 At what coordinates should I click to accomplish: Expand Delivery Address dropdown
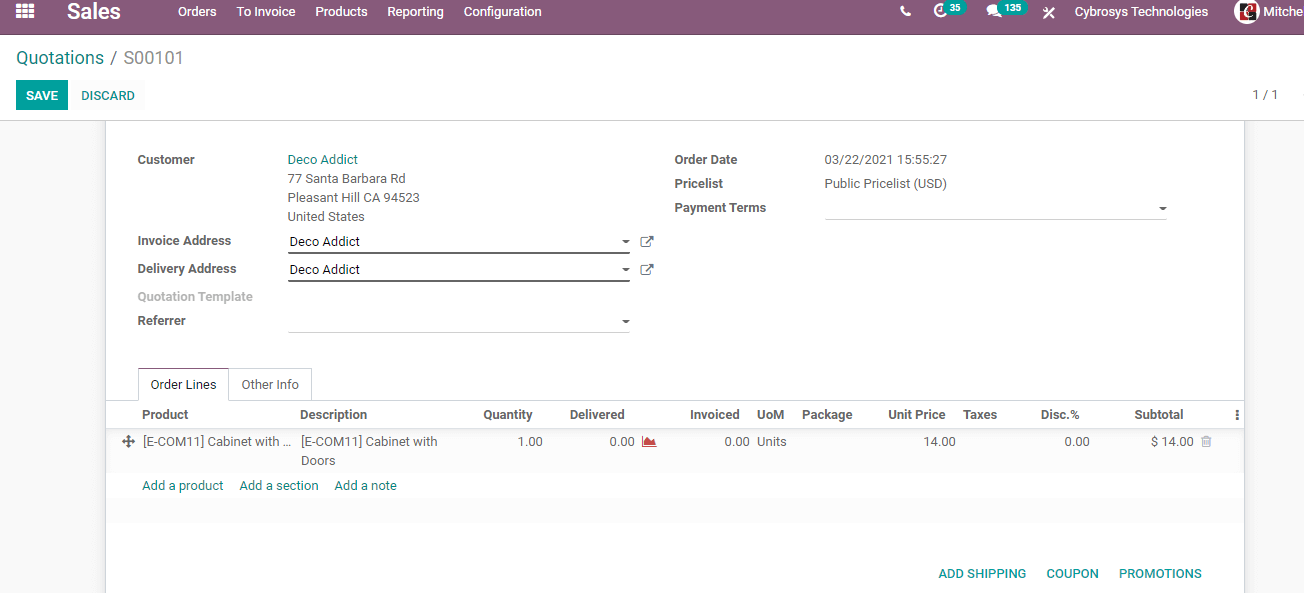(626, 270)
